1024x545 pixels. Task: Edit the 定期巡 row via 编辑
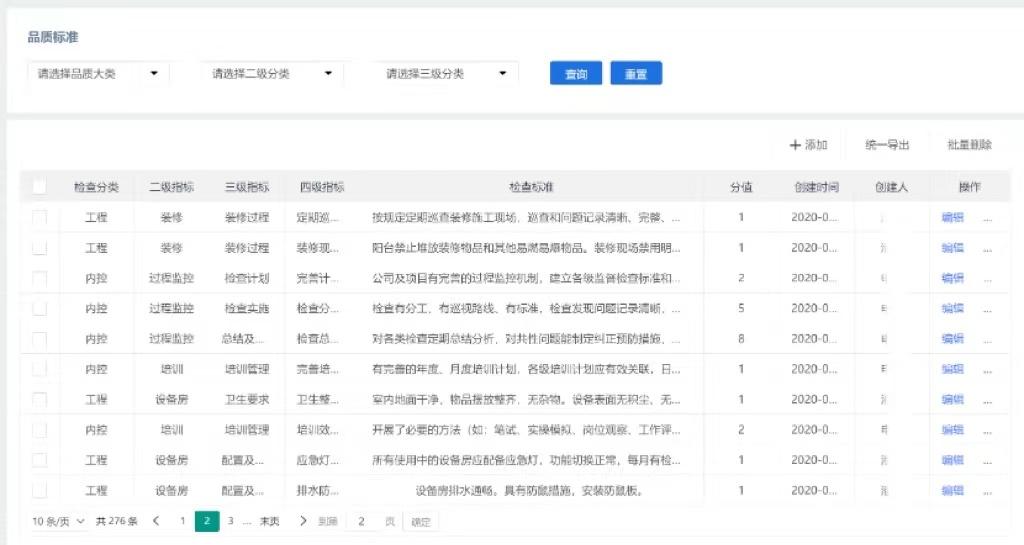point(953,217)
